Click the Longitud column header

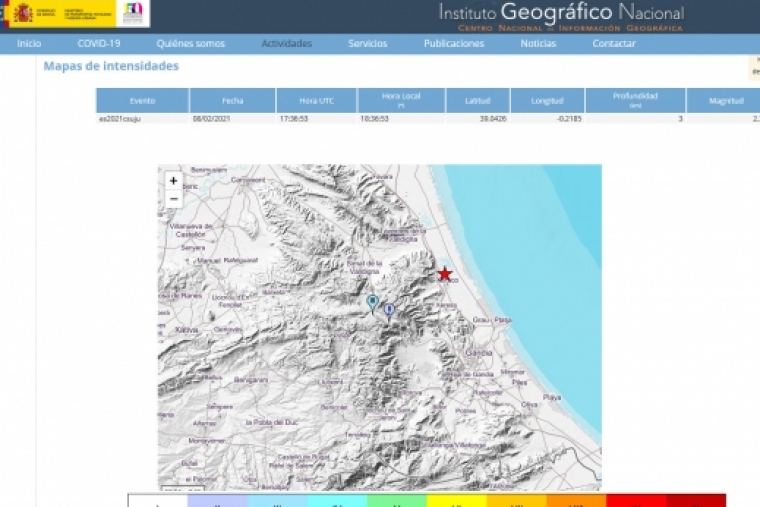tap(547, 100)
